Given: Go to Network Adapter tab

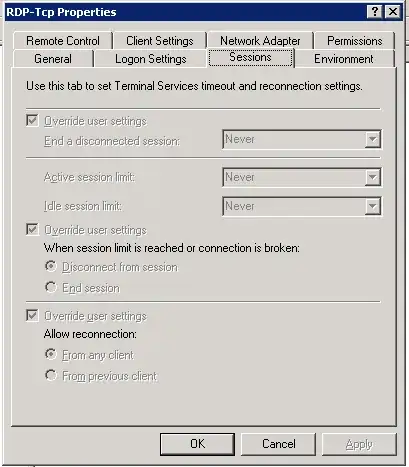Looking at the screenshot, I should [x=260, y=41].
